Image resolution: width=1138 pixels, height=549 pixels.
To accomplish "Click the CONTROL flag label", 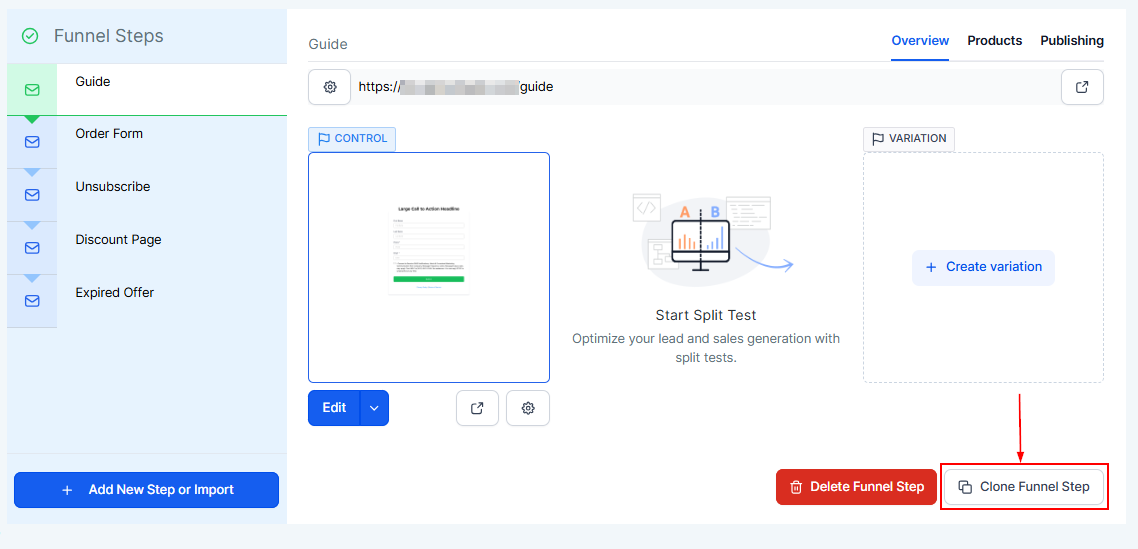I will pyautogui.click(x=352, y=139).
